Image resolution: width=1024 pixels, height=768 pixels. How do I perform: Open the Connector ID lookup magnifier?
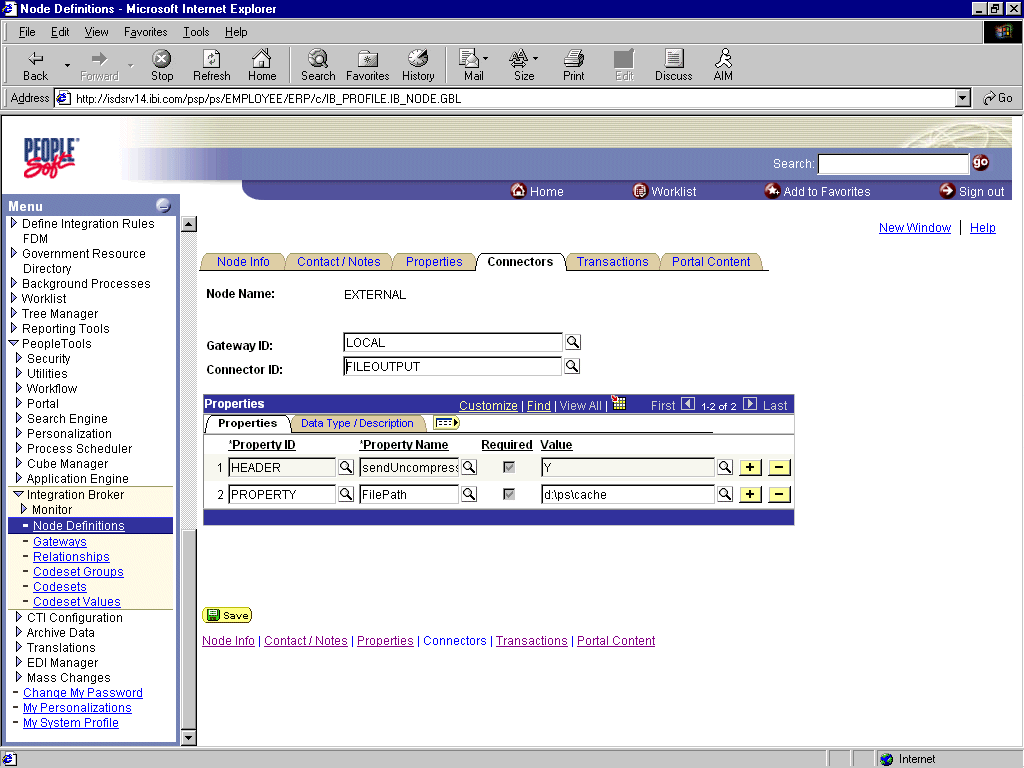pos(571,365)
